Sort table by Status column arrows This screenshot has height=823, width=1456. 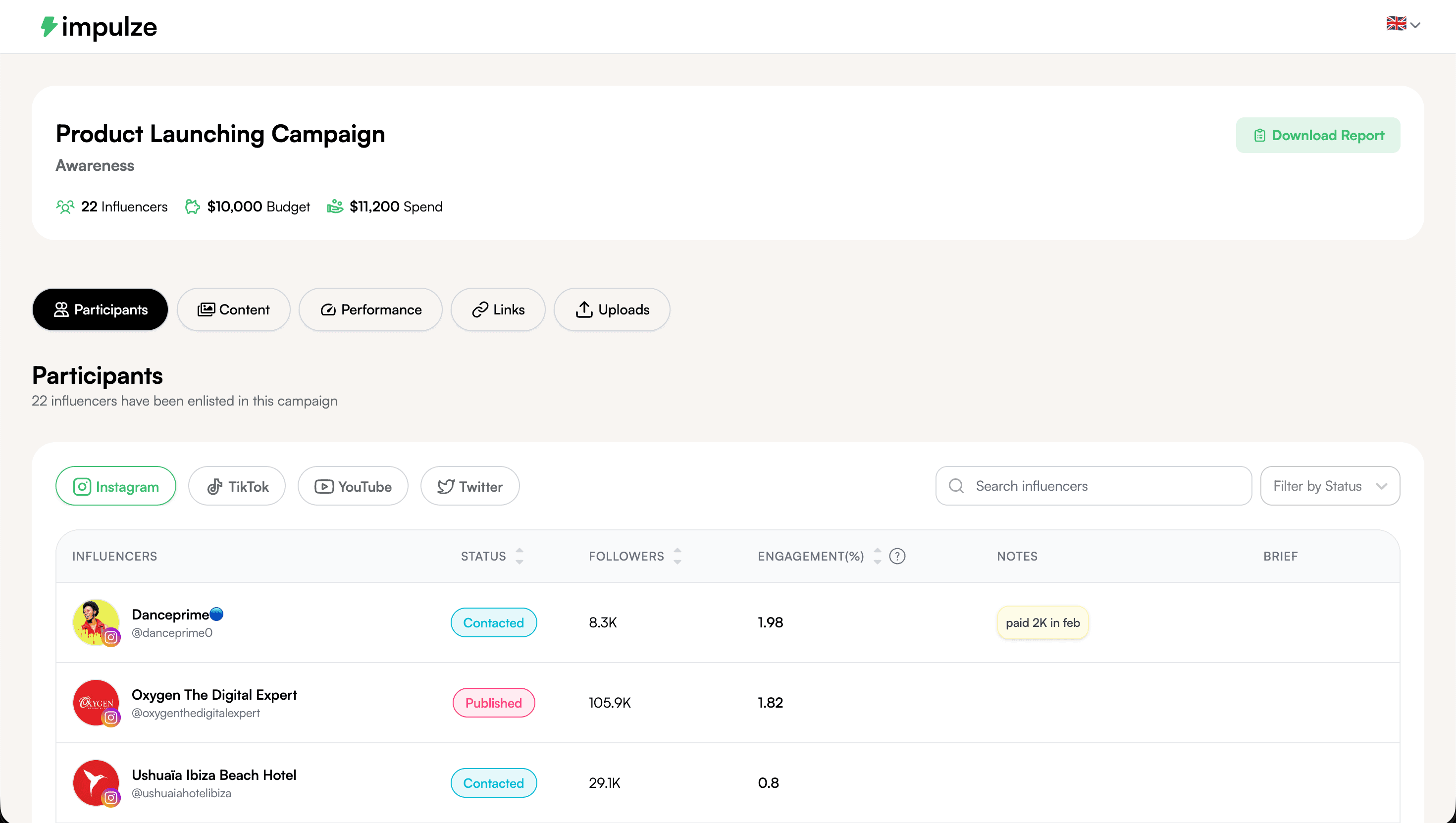tap(520, 556)
